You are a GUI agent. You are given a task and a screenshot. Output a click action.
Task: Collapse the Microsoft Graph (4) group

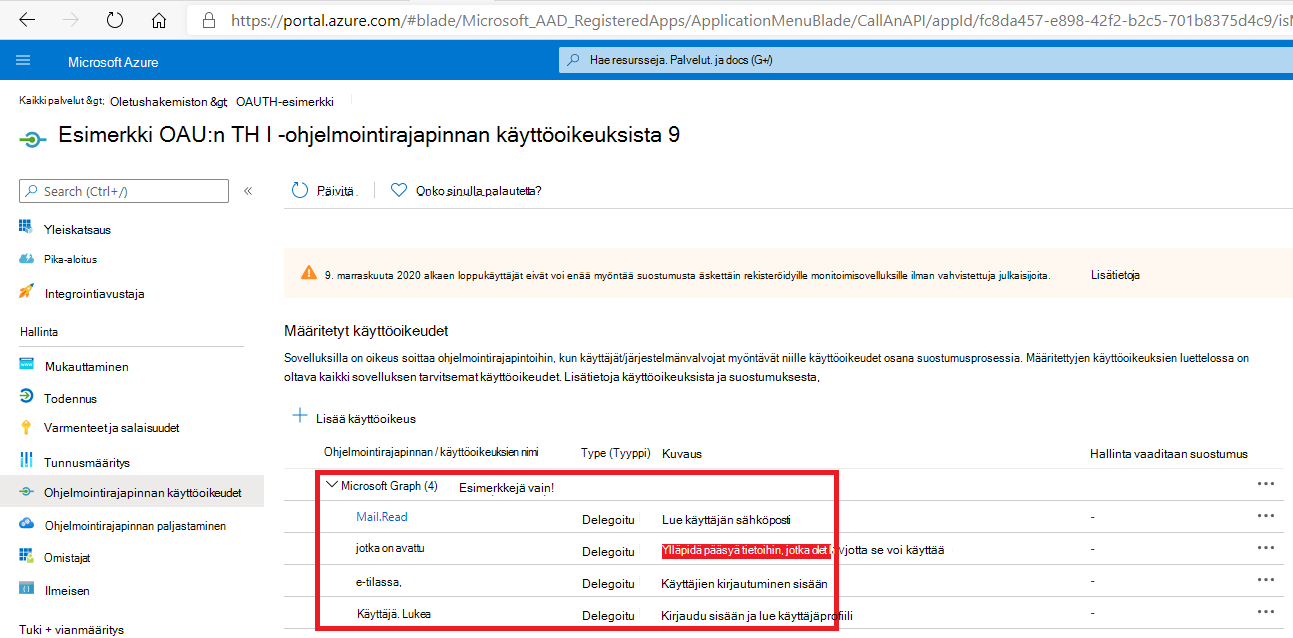coord(333,485)
